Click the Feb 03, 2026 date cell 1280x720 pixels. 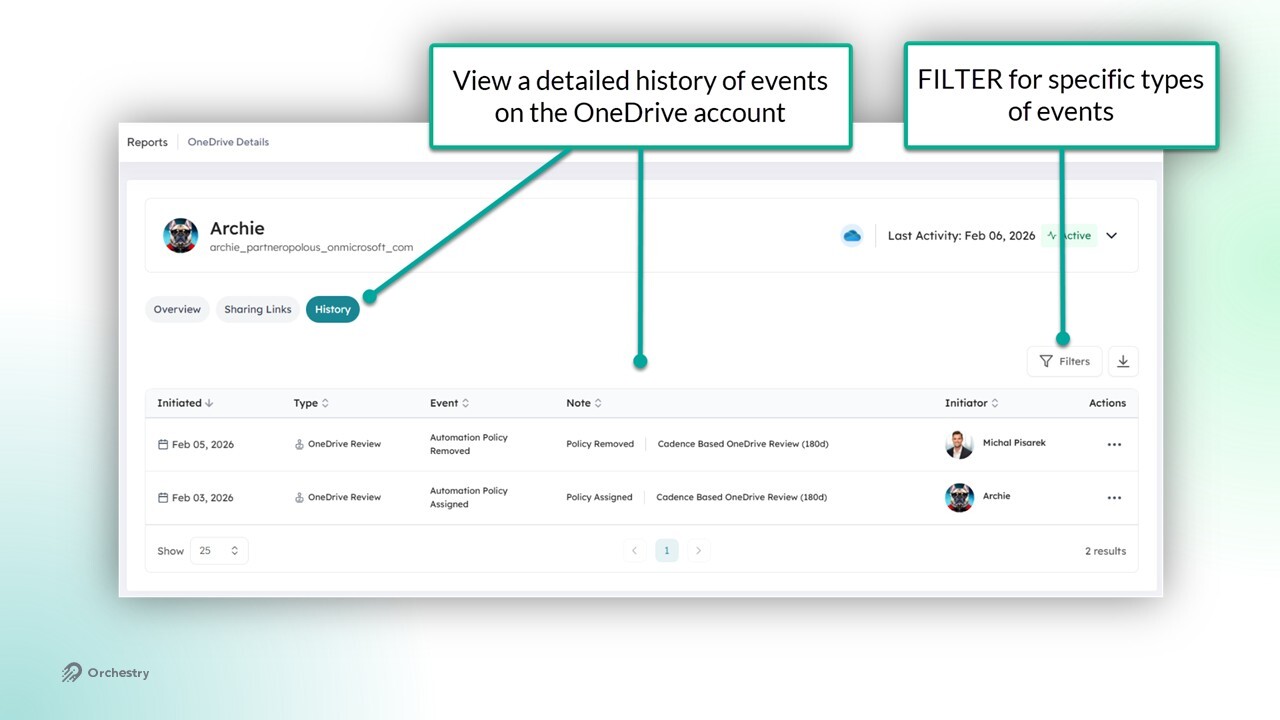click(x=203, y=498)
